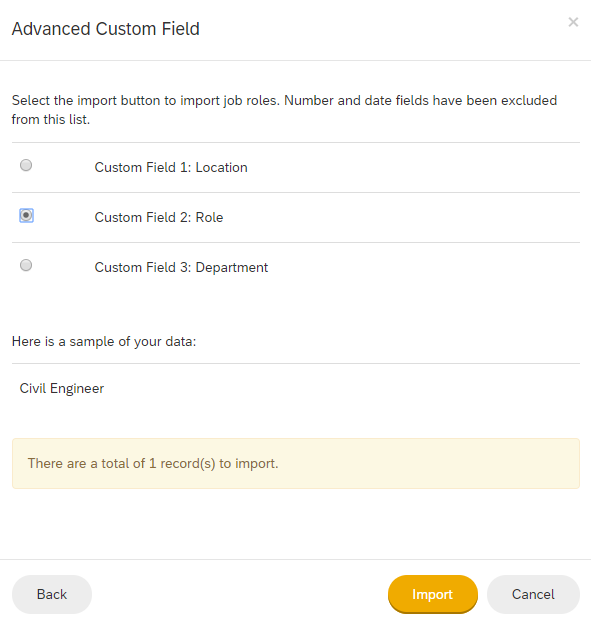The height and width of the screenshot is (628, 591).
Task: Click the Civil Engineer sample data entry
Action: coord(62,388)
